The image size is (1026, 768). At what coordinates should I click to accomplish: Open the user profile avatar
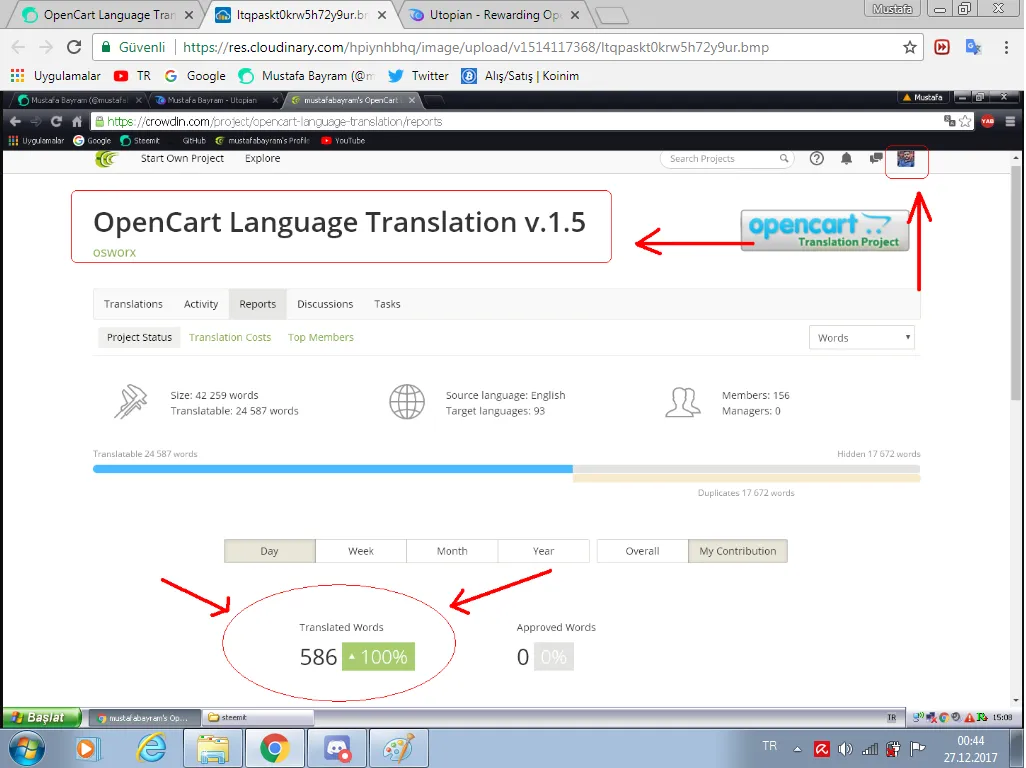point(906,158)
